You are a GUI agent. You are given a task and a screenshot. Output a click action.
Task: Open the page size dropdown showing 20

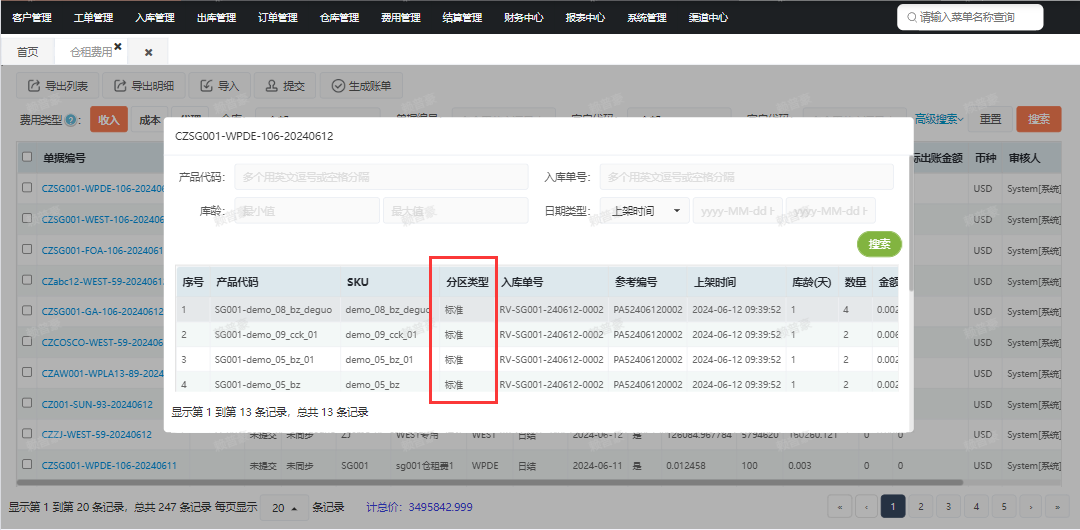284,507
